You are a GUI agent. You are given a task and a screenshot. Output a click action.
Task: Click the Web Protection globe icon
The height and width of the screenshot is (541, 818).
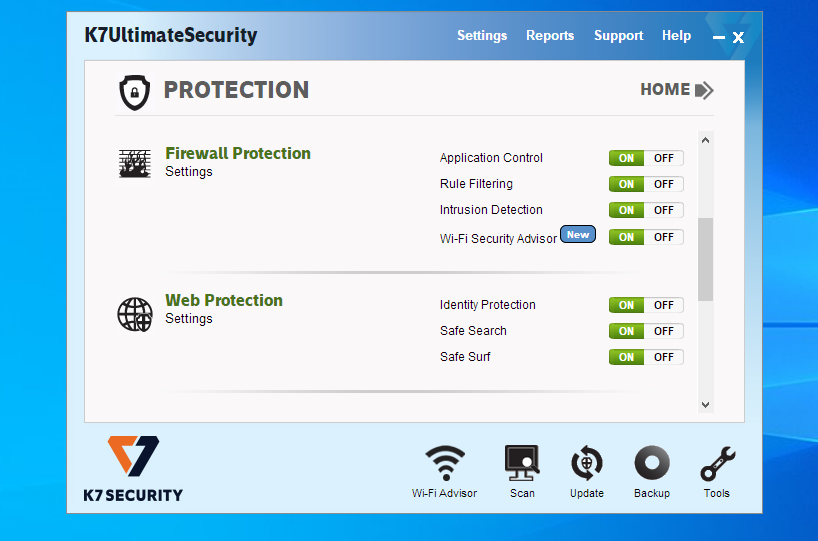(x=135, y=314)
